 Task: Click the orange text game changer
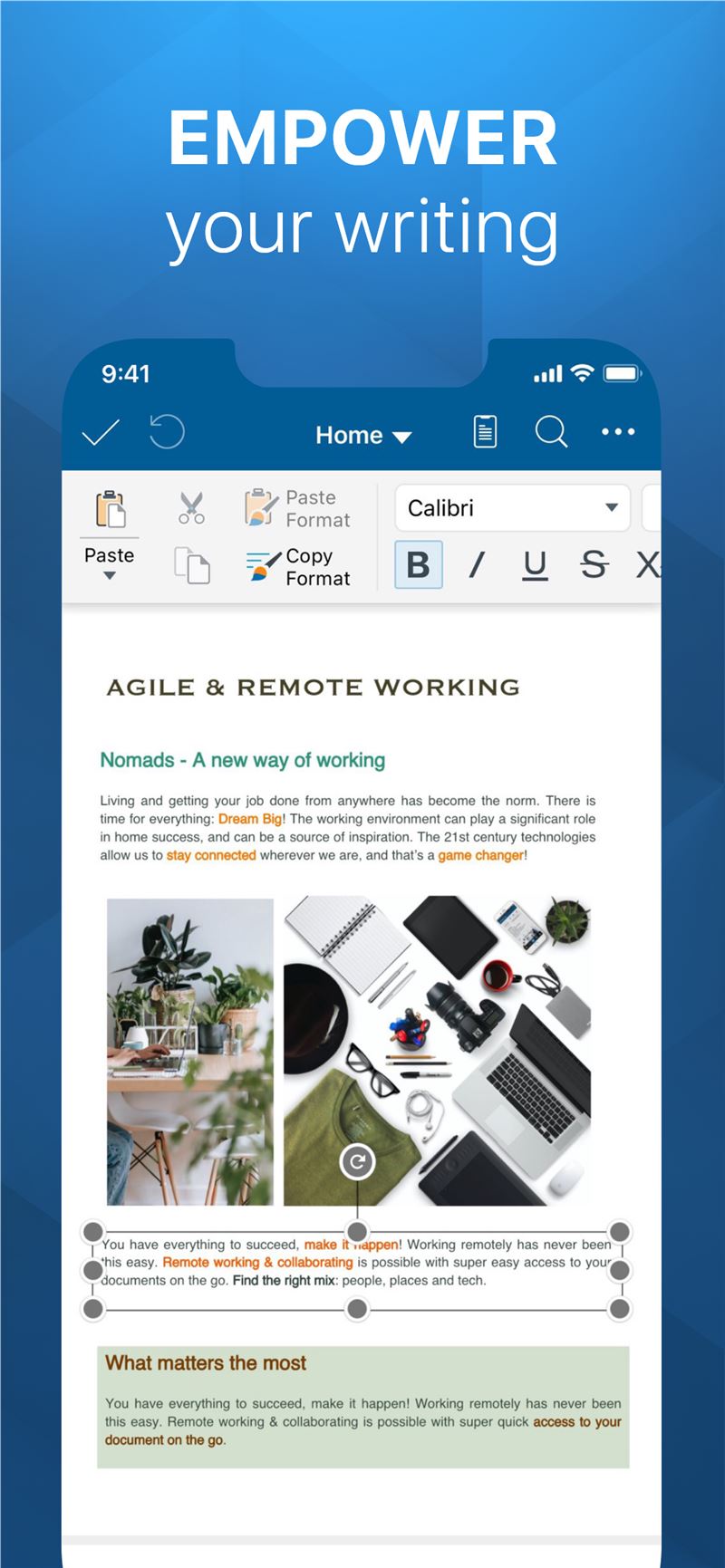click(x=480, y=855)
